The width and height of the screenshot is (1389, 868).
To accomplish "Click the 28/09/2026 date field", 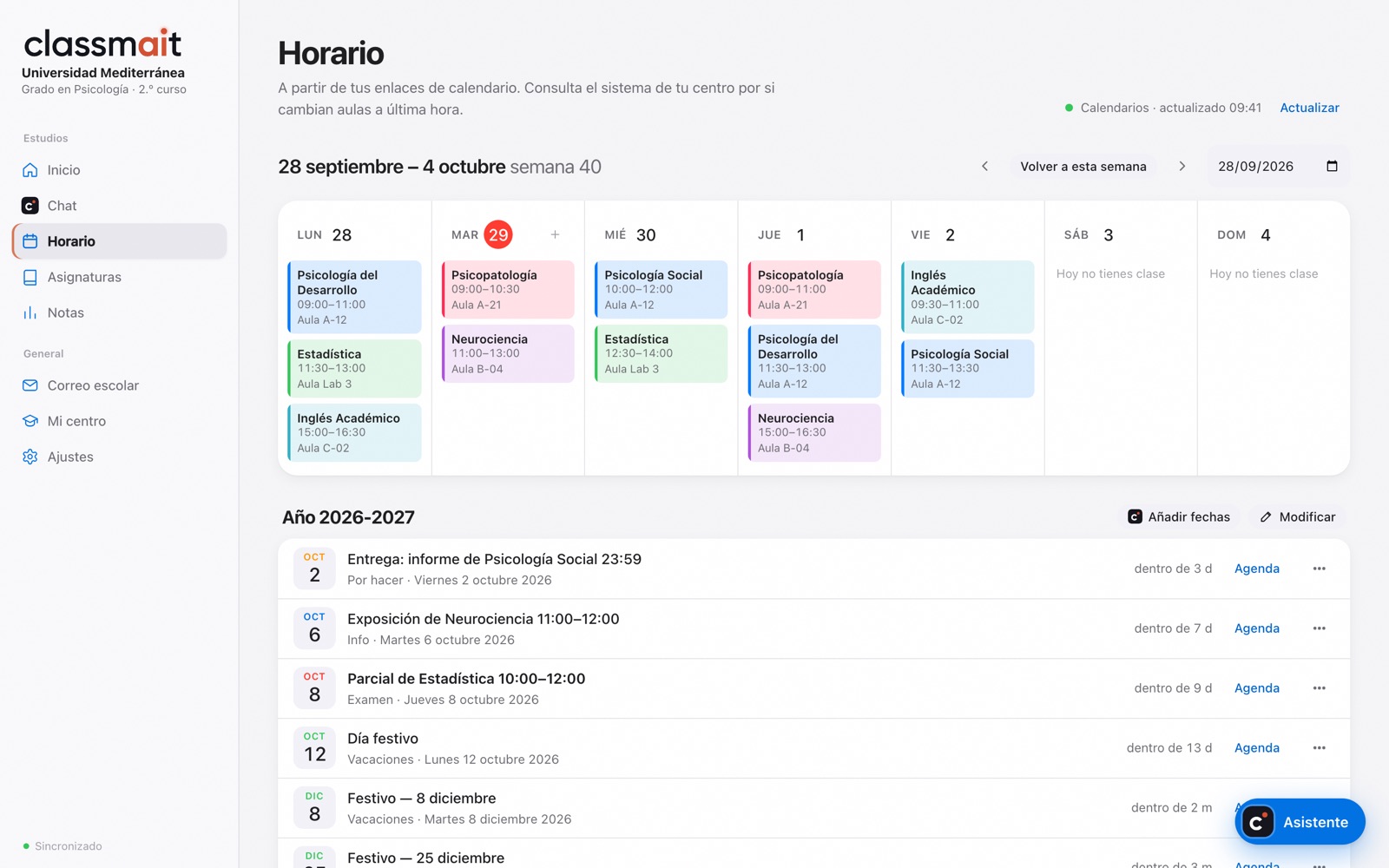I will pyautogui.click(x=1278, y=166).
